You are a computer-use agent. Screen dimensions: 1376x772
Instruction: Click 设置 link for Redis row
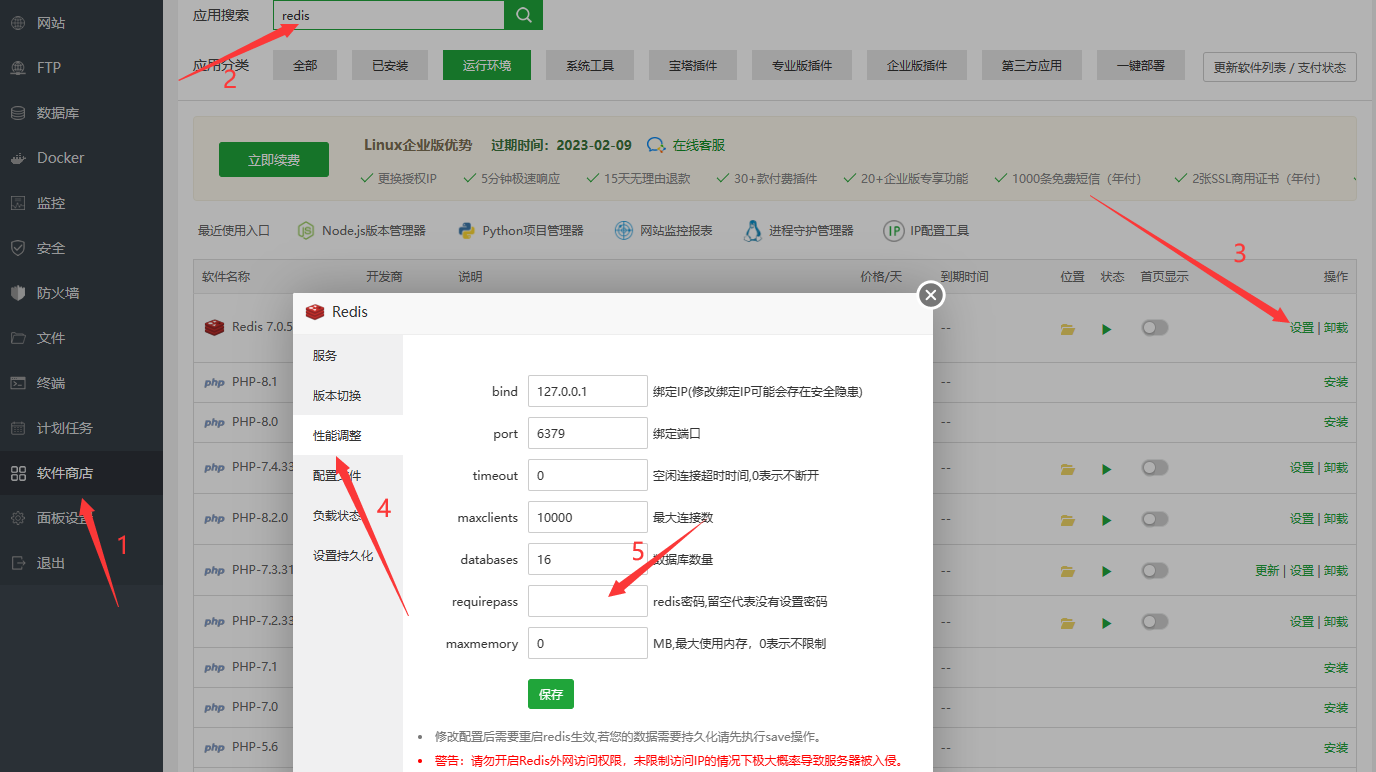(x=1302, y=328)
